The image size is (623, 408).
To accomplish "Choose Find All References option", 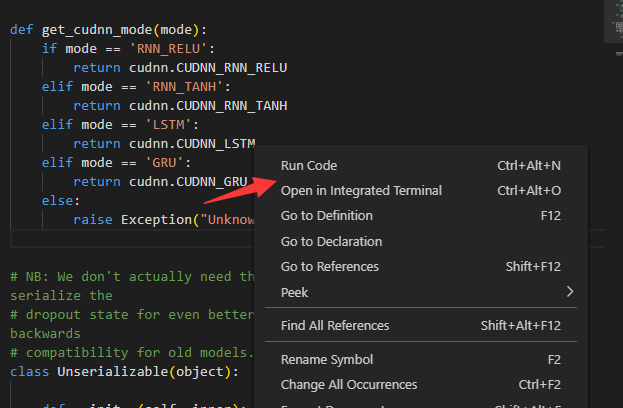I will (x=421, y=325).
